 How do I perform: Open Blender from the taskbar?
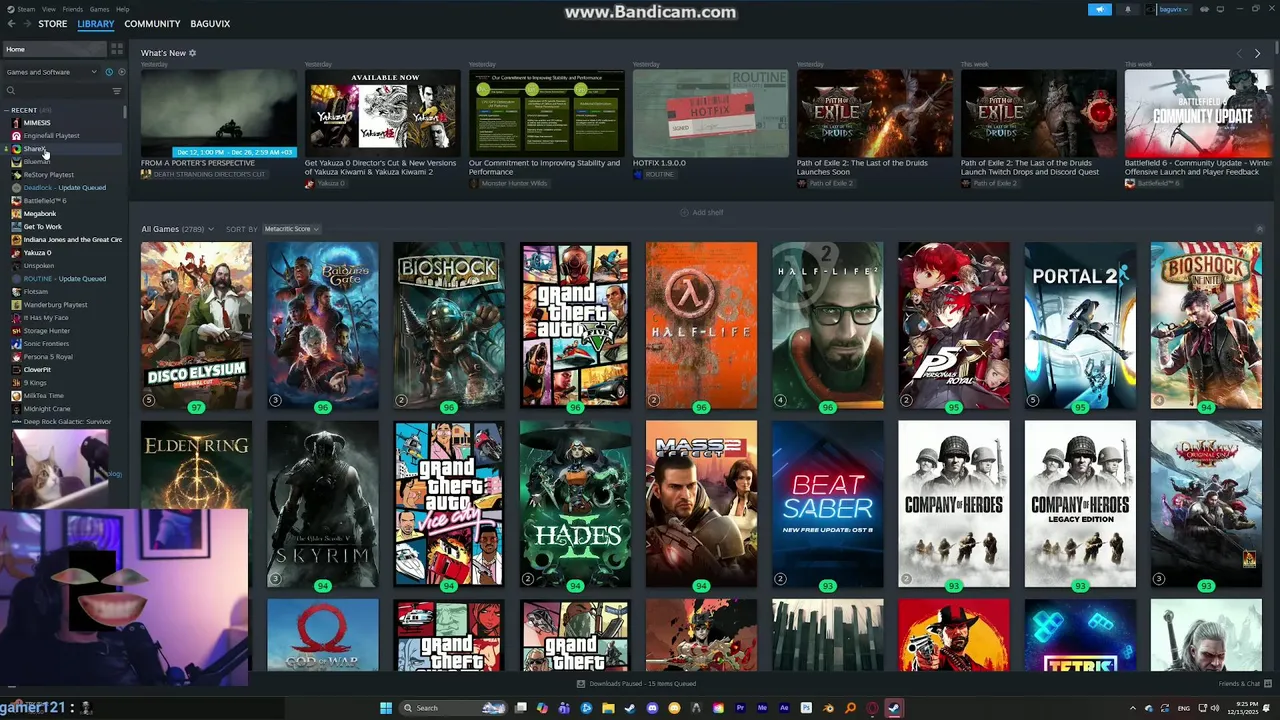828,708
